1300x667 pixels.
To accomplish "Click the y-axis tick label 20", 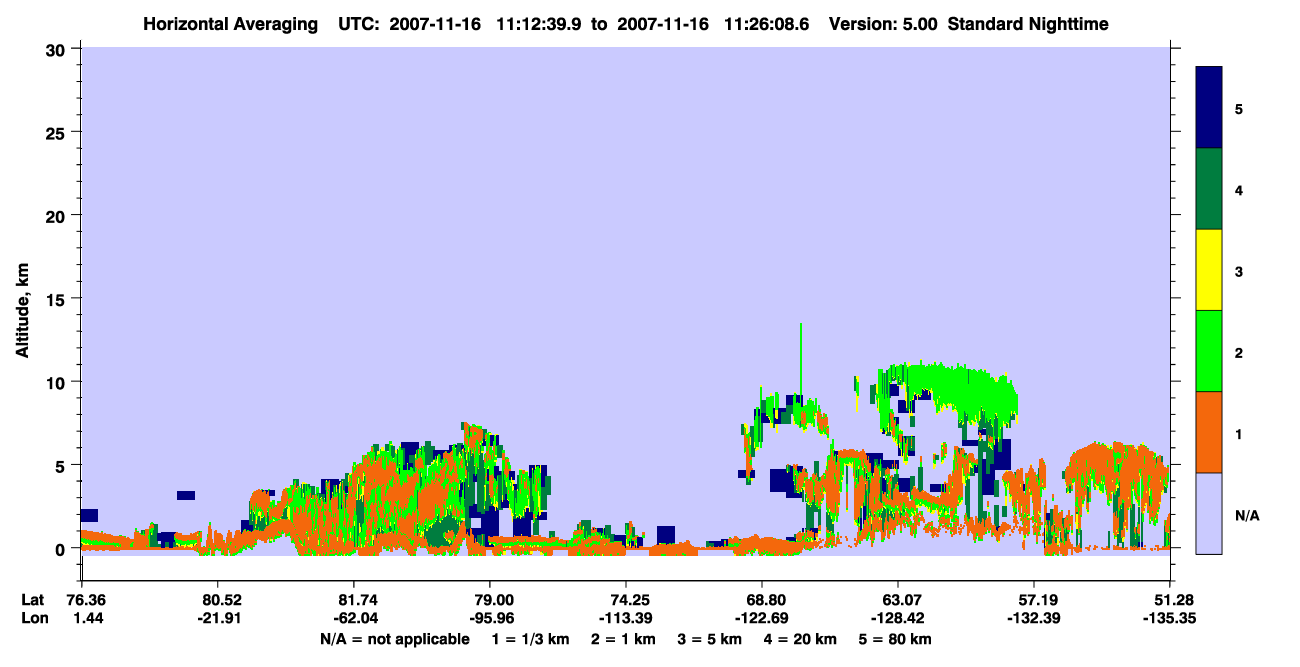I will click(58, 215).
